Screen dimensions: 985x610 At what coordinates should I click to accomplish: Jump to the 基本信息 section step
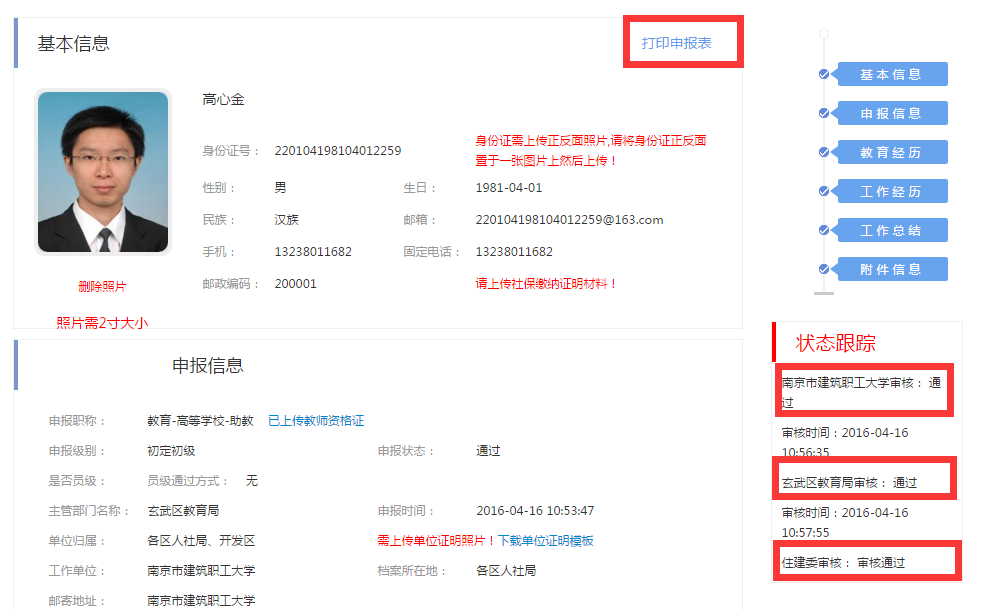pos(891,74)
